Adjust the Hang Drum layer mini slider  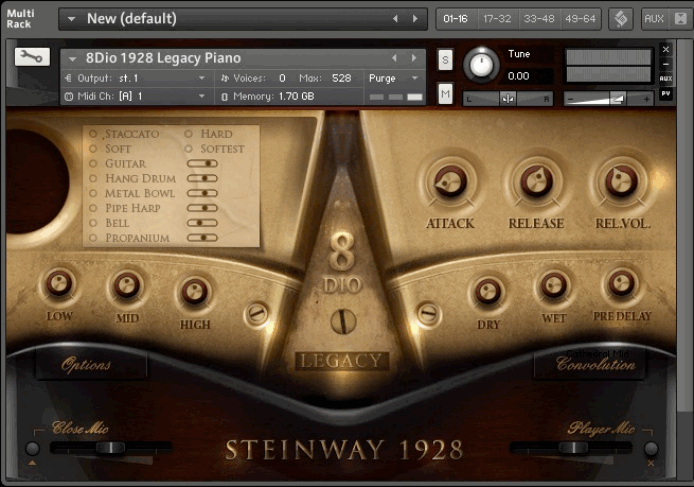[x=202, y=178]
